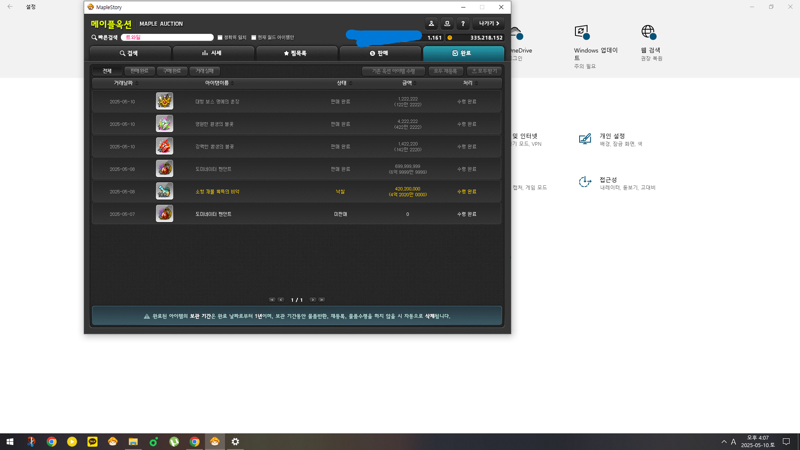This screenshot has height=450, width=800.
Task: Click the boss medal item icon in first row
Action: click(x=164, y=101)
